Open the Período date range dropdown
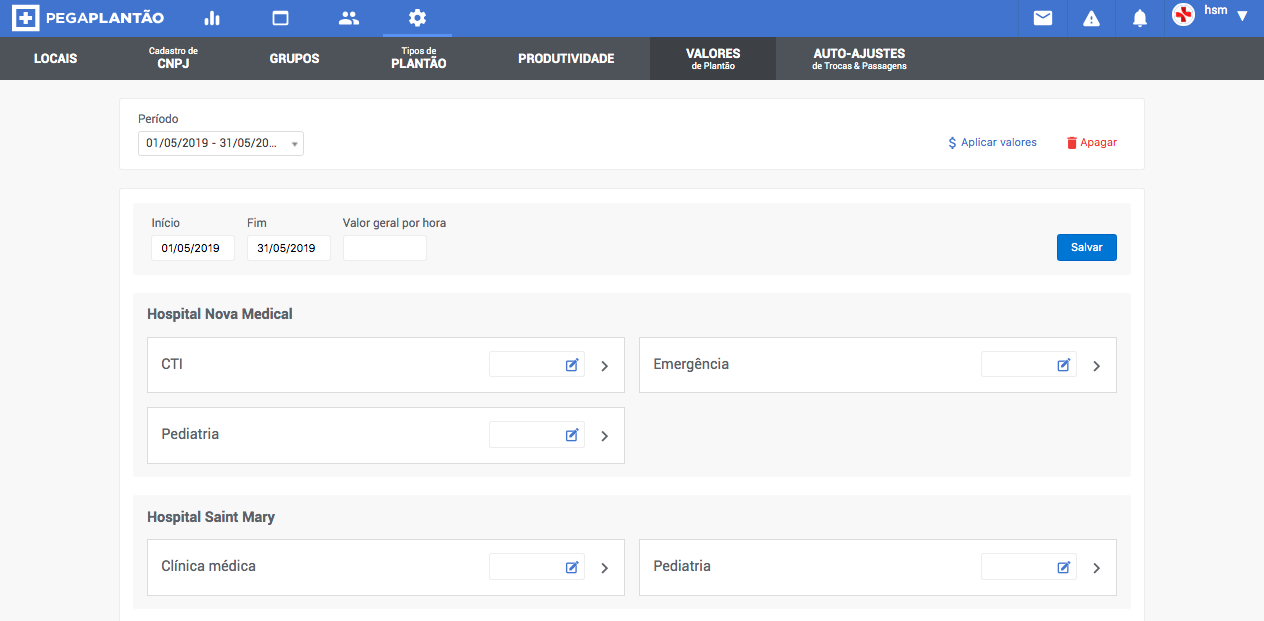Screen dimensions: 1264x621 tap(221, 143)
